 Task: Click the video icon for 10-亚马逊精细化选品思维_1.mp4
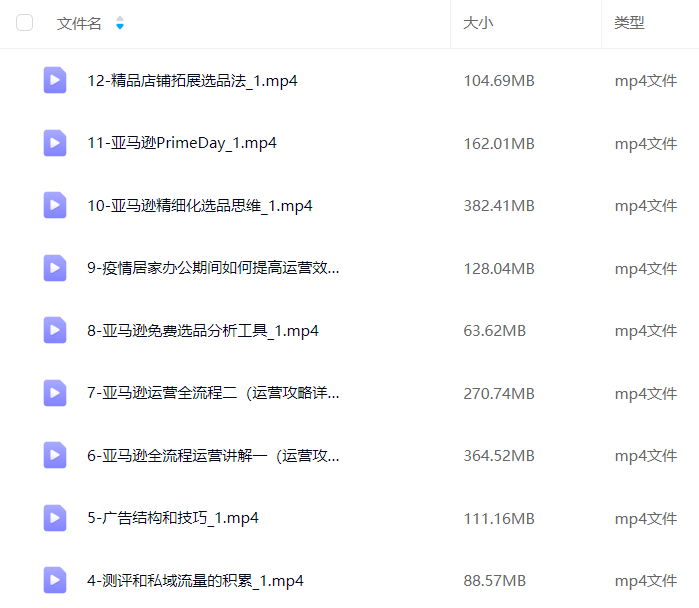(55, 205)
